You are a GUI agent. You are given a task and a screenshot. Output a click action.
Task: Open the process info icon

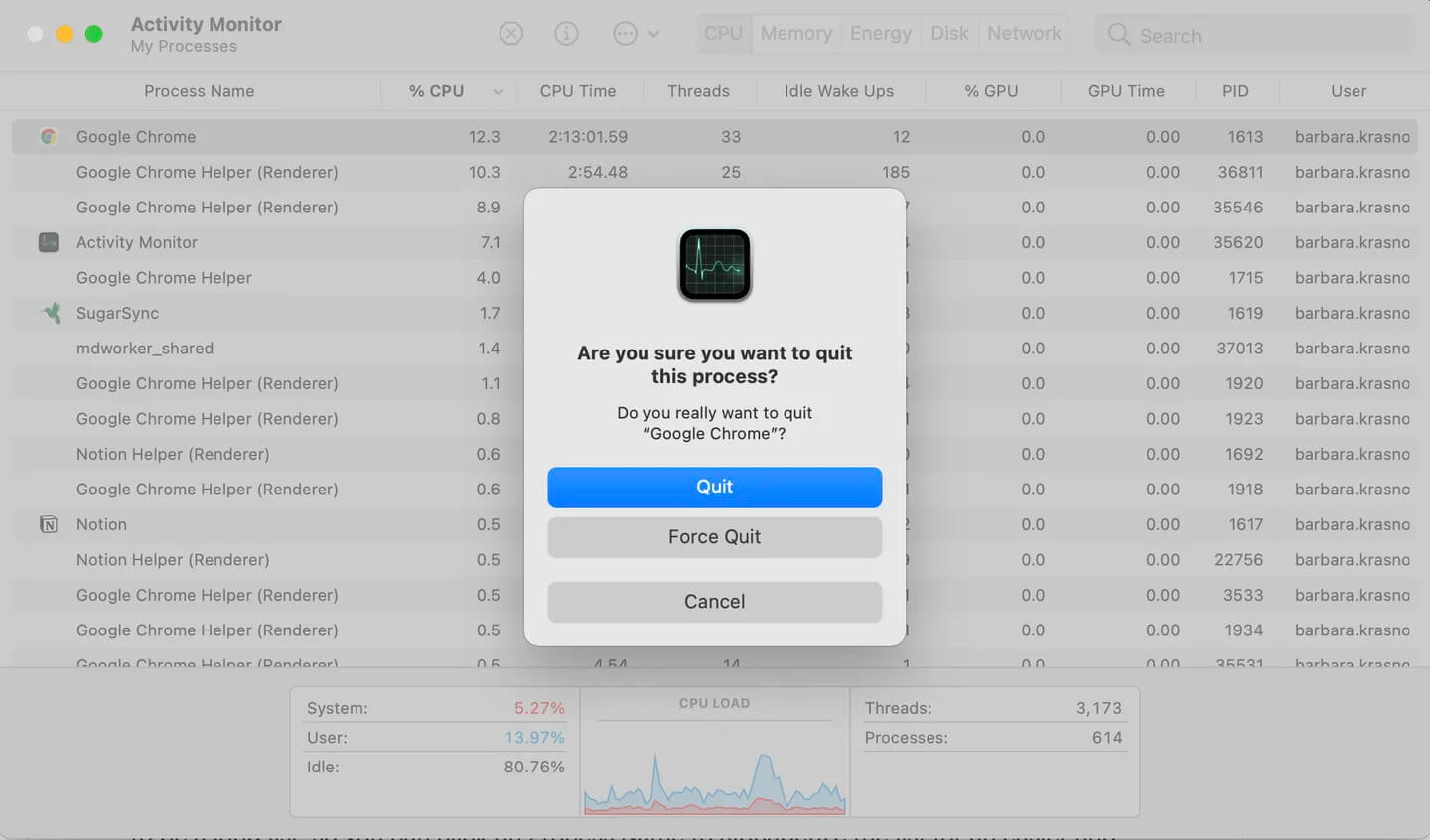click(x=566, y=34)
